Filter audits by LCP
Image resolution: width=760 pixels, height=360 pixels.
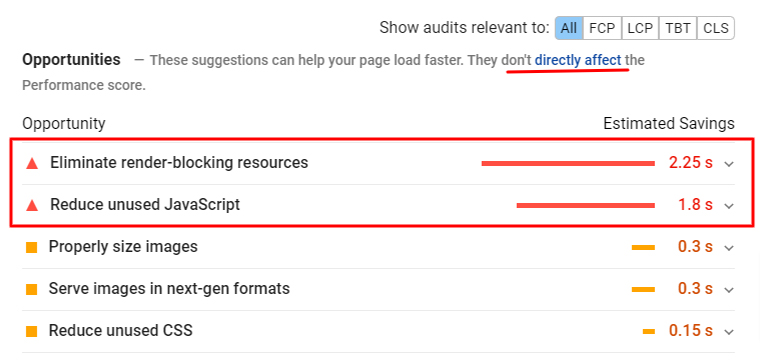pyautogui.click(x=640, y=28)
